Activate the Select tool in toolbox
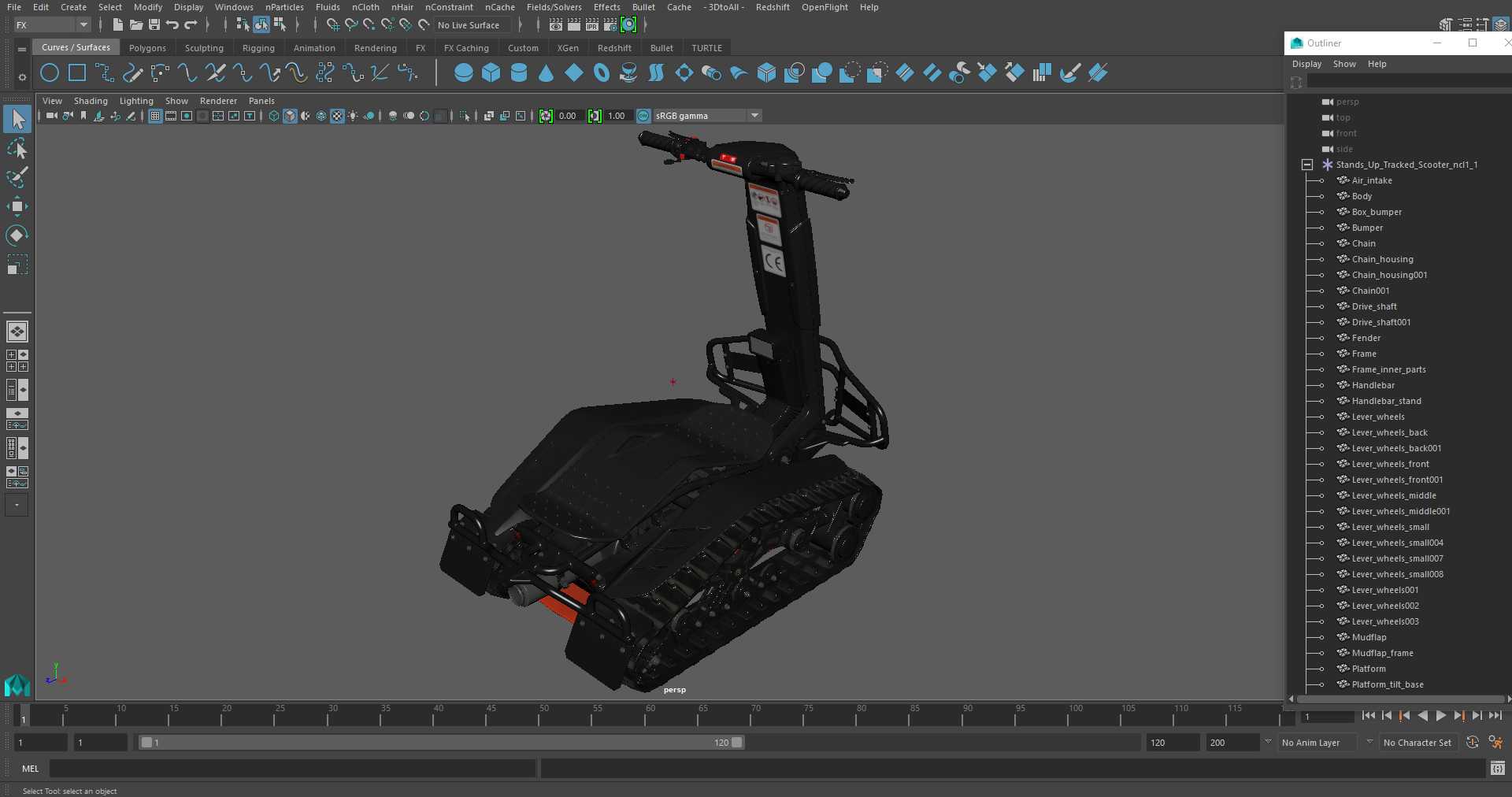This screenshot has height=797, width=1512. click(17, 119)
